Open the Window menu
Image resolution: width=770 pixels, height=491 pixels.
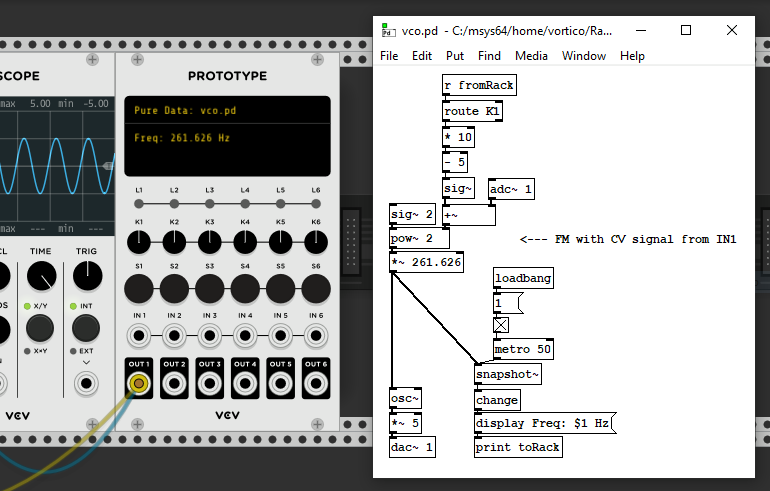(x=583, y=56)
